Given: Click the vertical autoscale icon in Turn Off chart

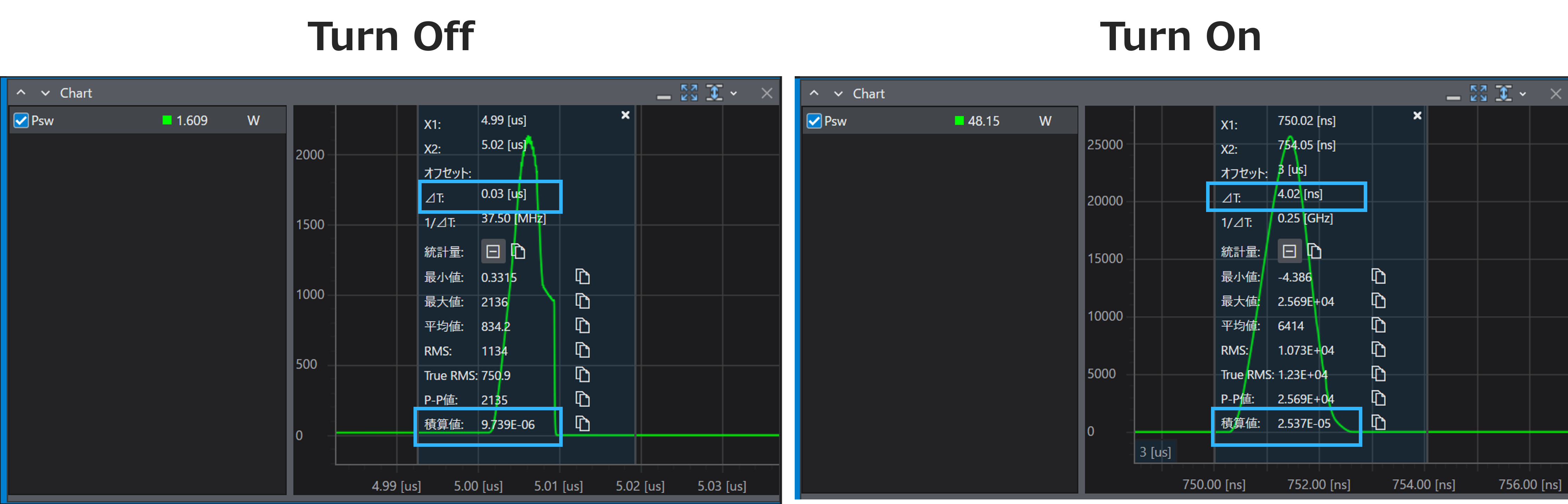Looking at the screenshot, I should pos(715,93).
